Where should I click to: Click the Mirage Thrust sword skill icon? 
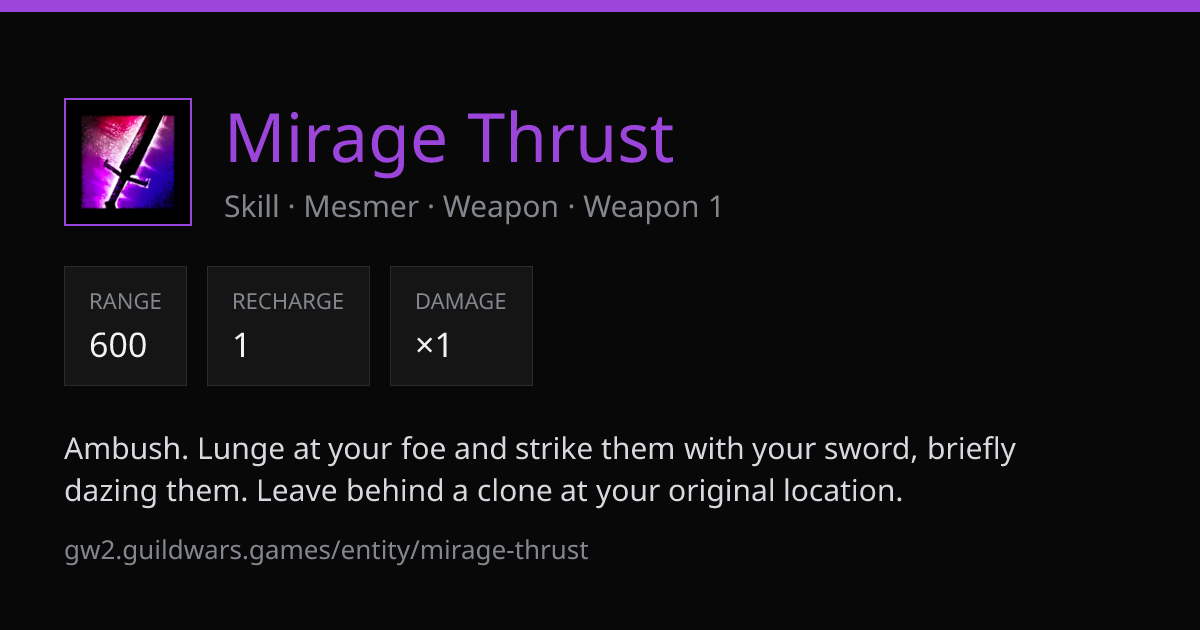click(128, 162)
